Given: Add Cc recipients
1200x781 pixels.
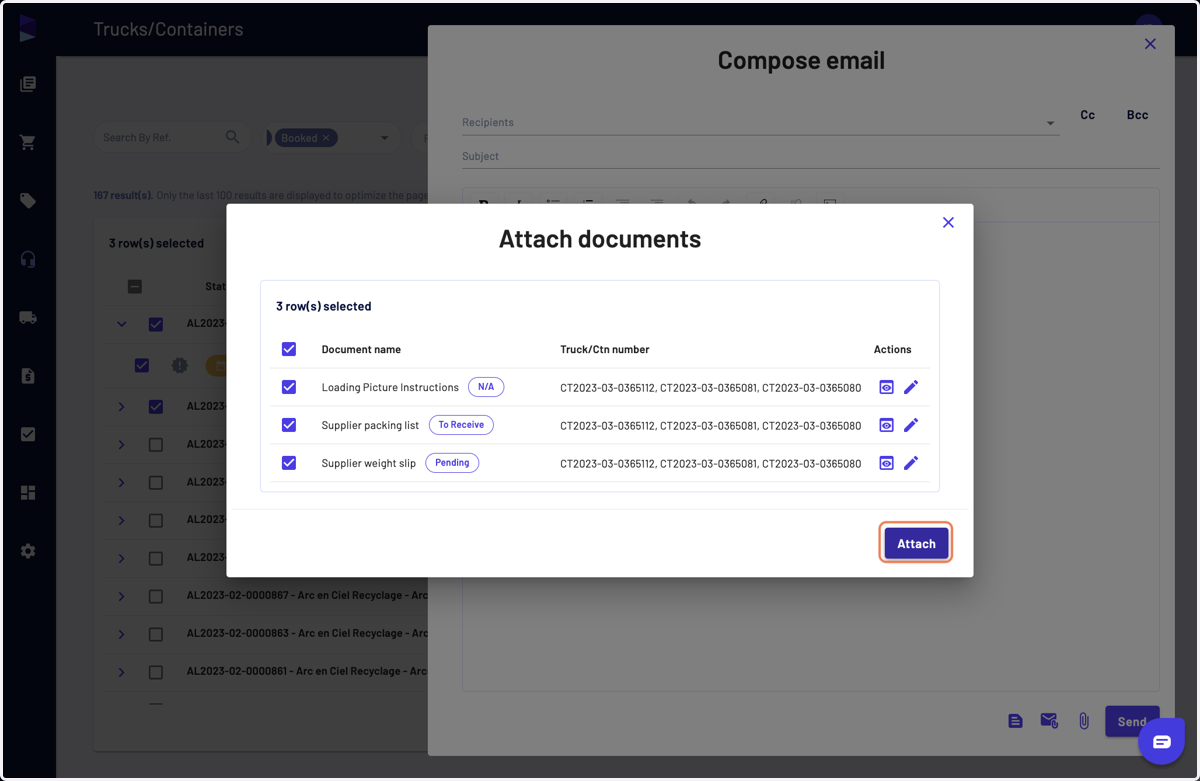Looking at the screenshot, I should pyautogui.click(x=1088, y=115).
